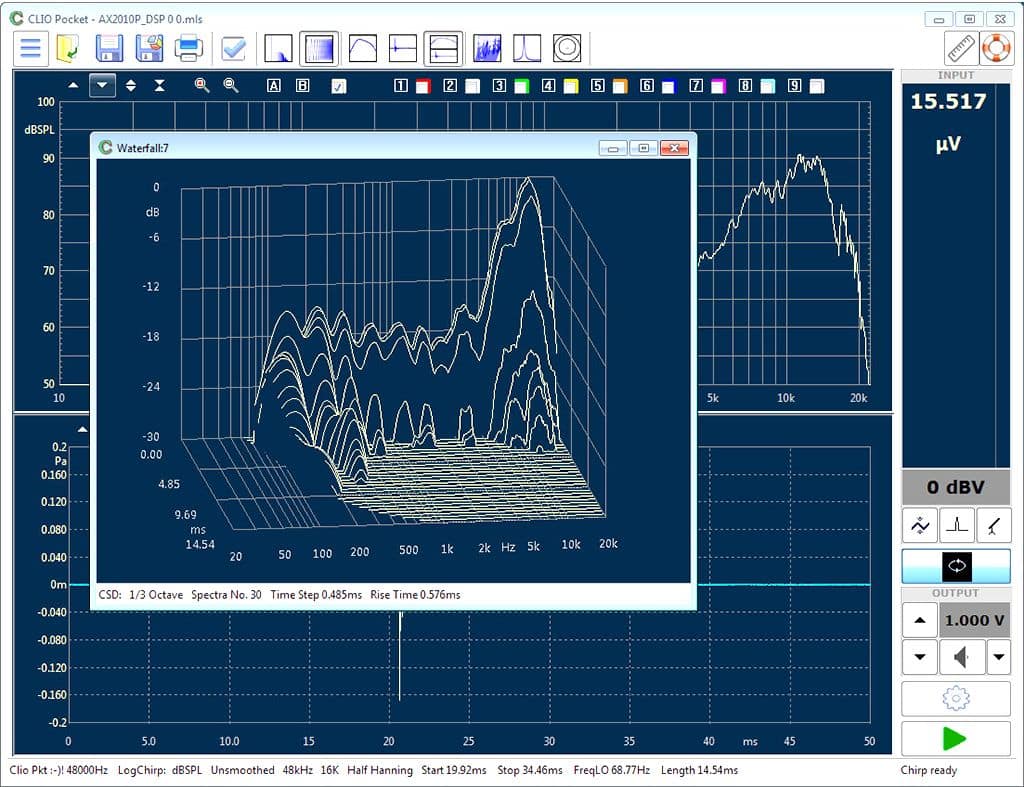1024x787 pixels.
Task: Print the current measurement
Action: [x=189, y=47]
